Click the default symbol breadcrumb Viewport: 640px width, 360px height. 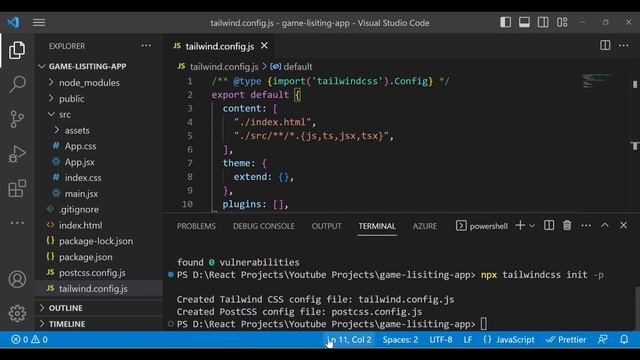coord(298,67)
